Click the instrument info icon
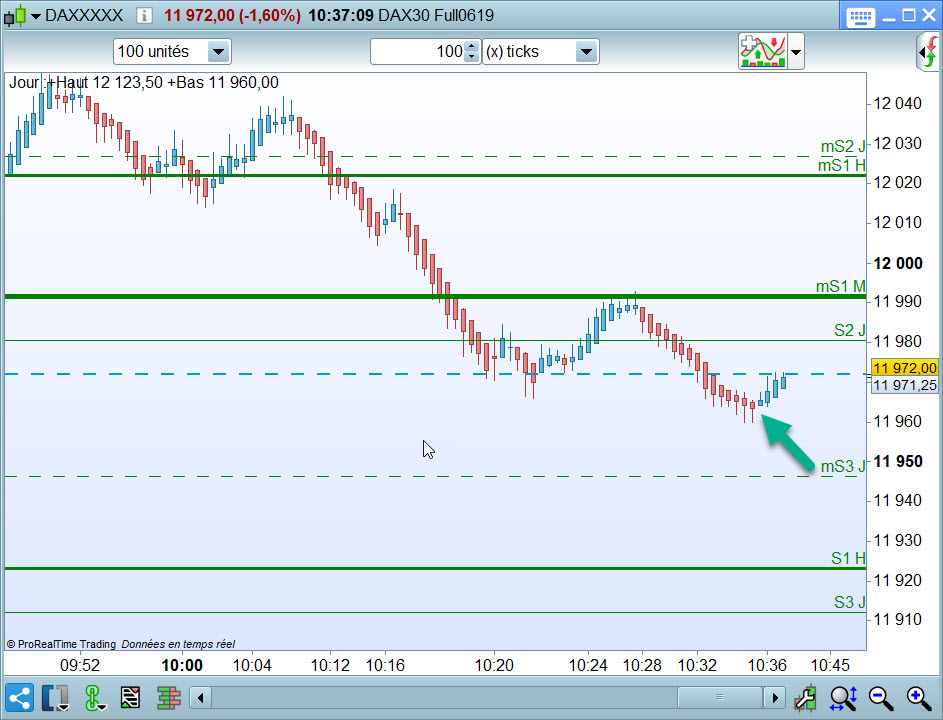Image resolution: width=943 pixels, height=720 pixels. point(144,15)
